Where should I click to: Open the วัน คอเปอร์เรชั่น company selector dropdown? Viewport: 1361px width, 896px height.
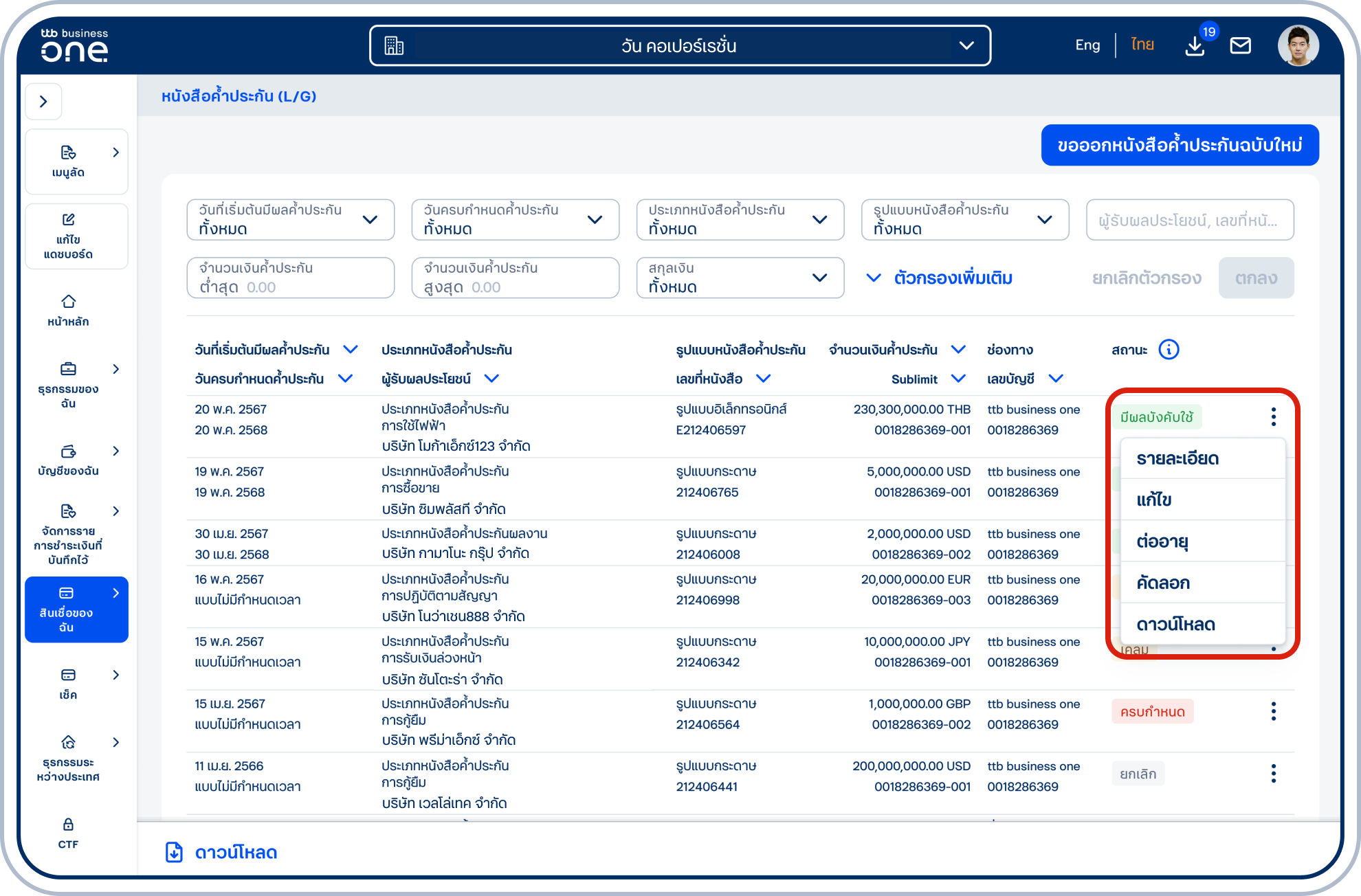(679, 46)
